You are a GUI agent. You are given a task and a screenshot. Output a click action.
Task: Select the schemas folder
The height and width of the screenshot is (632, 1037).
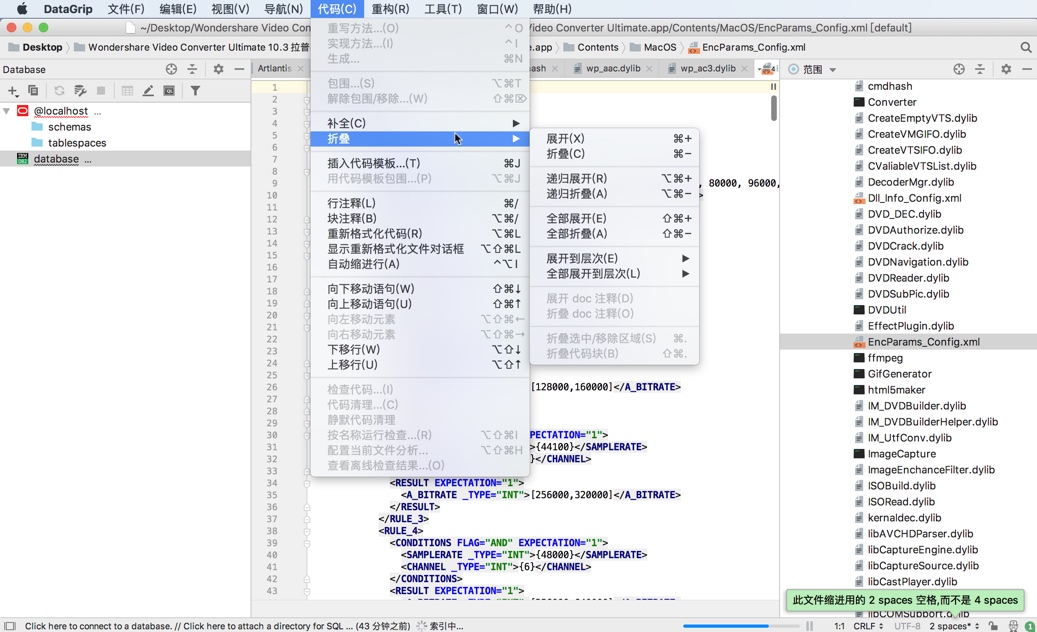(x=69, y=127)
